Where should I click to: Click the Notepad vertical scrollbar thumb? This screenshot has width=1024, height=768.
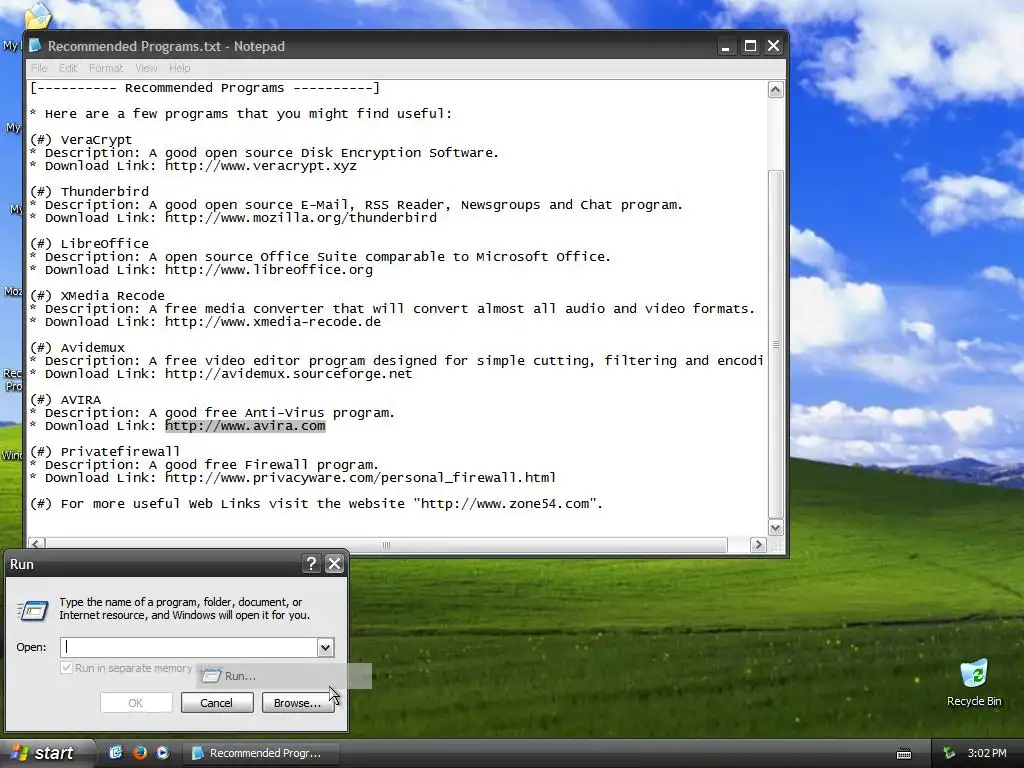(x=775, y=344)
